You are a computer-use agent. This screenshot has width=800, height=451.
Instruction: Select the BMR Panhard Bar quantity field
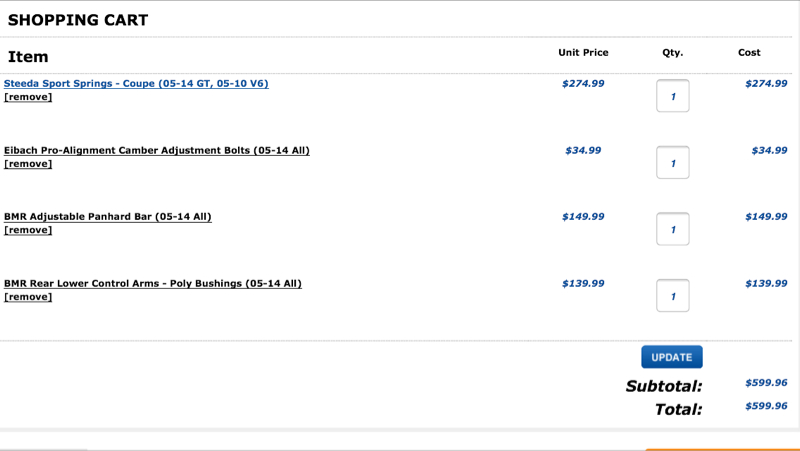(673, 229)
